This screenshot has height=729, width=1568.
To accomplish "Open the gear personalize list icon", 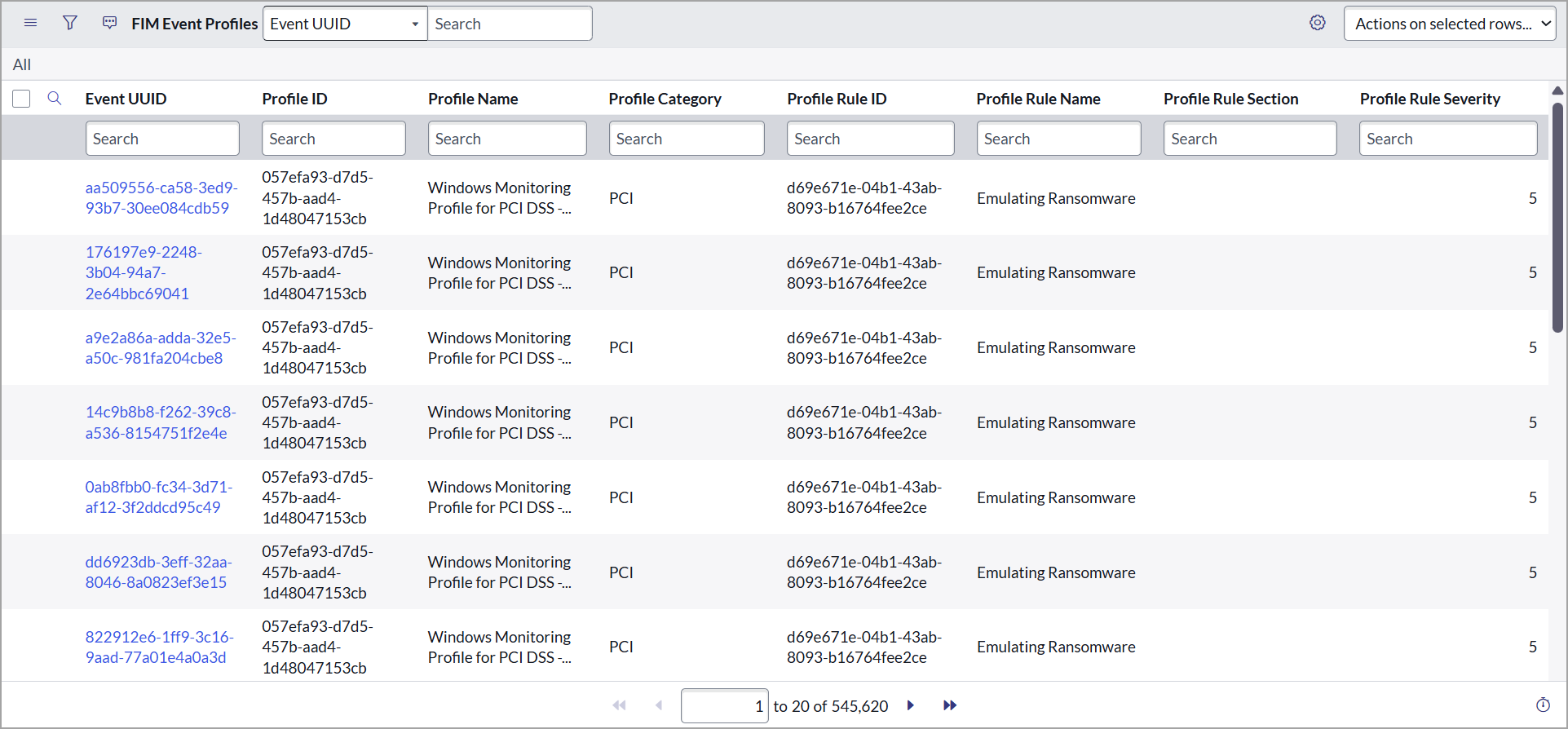I will [1317, 23].
